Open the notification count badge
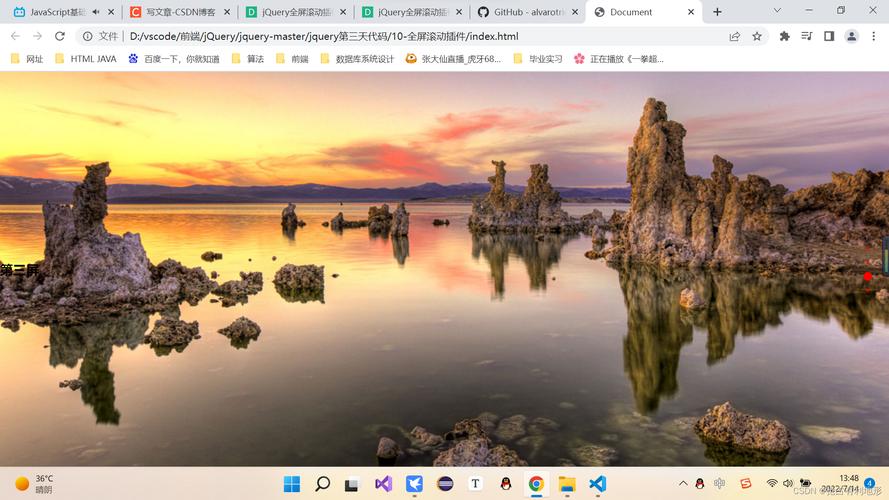The height and width of the screenshot is (500, 889). (870, 484)
